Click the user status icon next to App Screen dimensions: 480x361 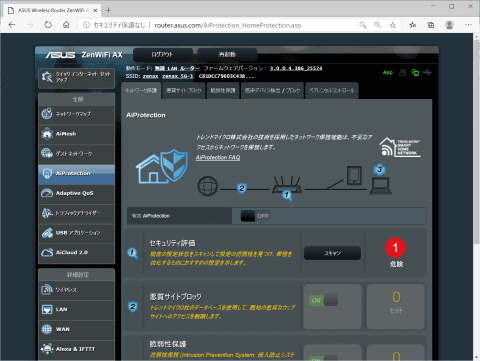[403, 72]
